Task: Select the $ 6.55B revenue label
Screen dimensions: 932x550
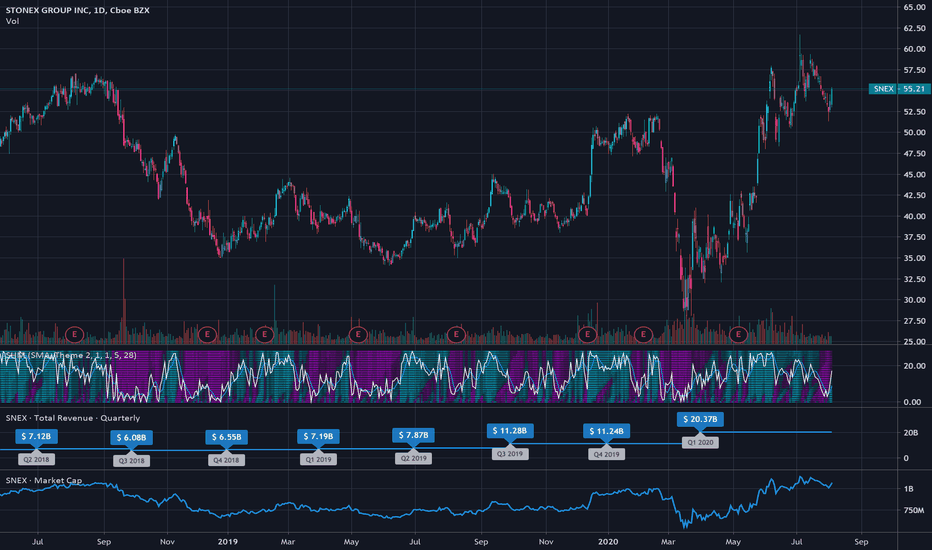Action: coord(226,437)
